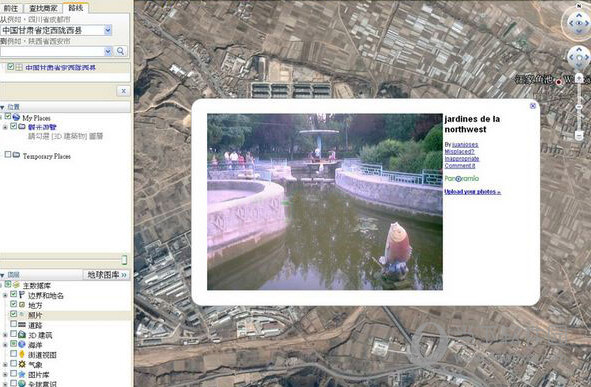Open the from-address dropdown arrow
Image resolution: width=591 pixels, height=387 pixels.
108,30
